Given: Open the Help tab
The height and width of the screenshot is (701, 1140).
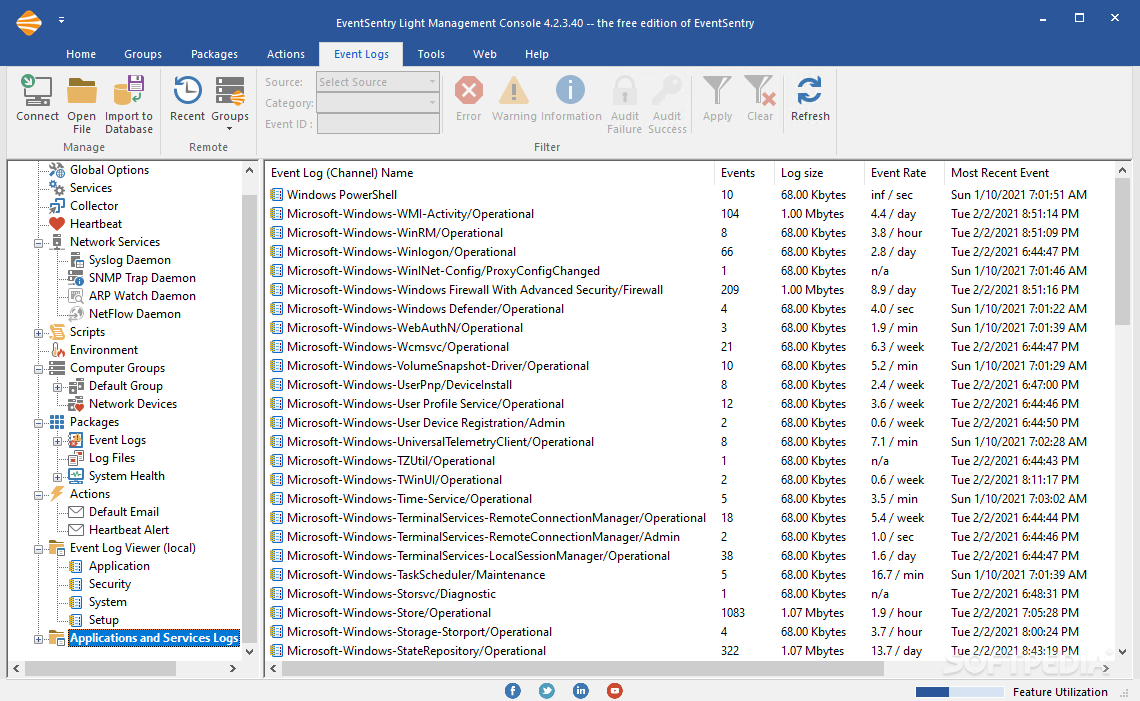Looking at the screenshot, I should [x=537, y=54].
